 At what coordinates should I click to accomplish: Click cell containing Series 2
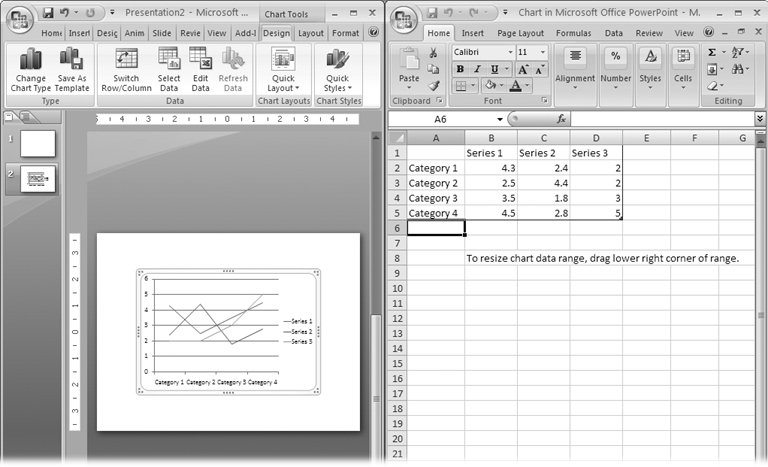tap(543, 153)
